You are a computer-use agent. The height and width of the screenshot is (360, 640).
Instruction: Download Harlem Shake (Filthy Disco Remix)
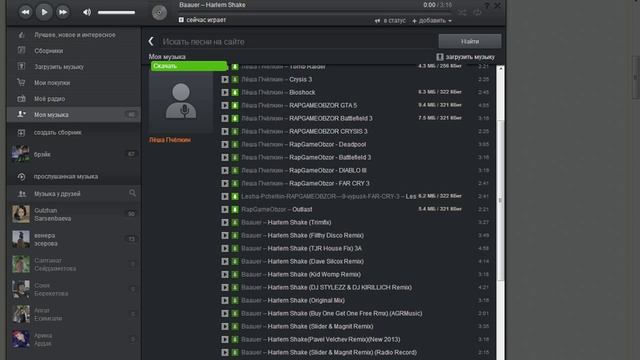tap(235, 236)
